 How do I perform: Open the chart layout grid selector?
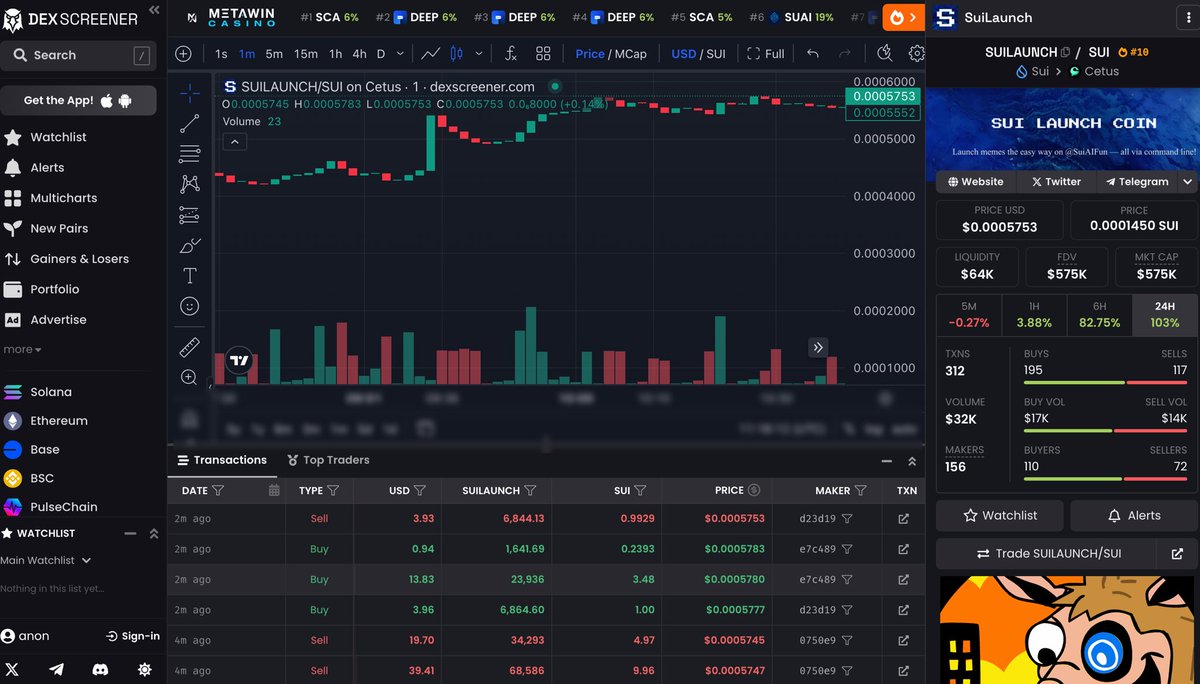point(543,54)
